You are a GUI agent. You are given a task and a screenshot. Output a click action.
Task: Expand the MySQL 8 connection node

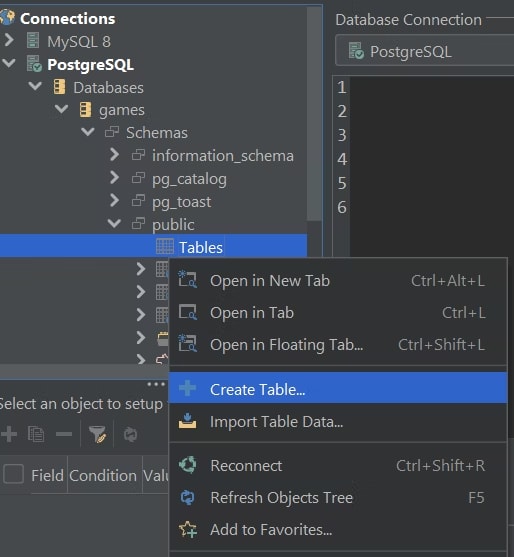coord(9,40)
